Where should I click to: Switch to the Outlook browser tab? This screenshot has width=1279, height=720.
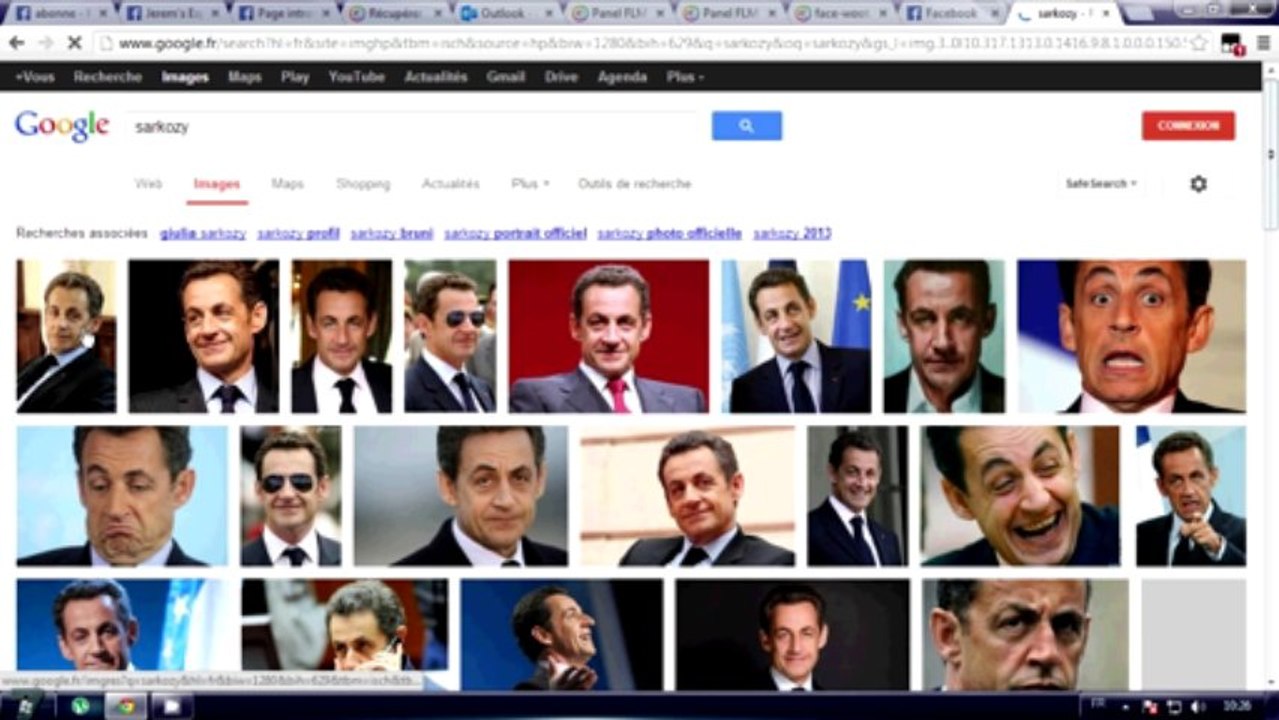pyautogui.click(x=506, y=14)
